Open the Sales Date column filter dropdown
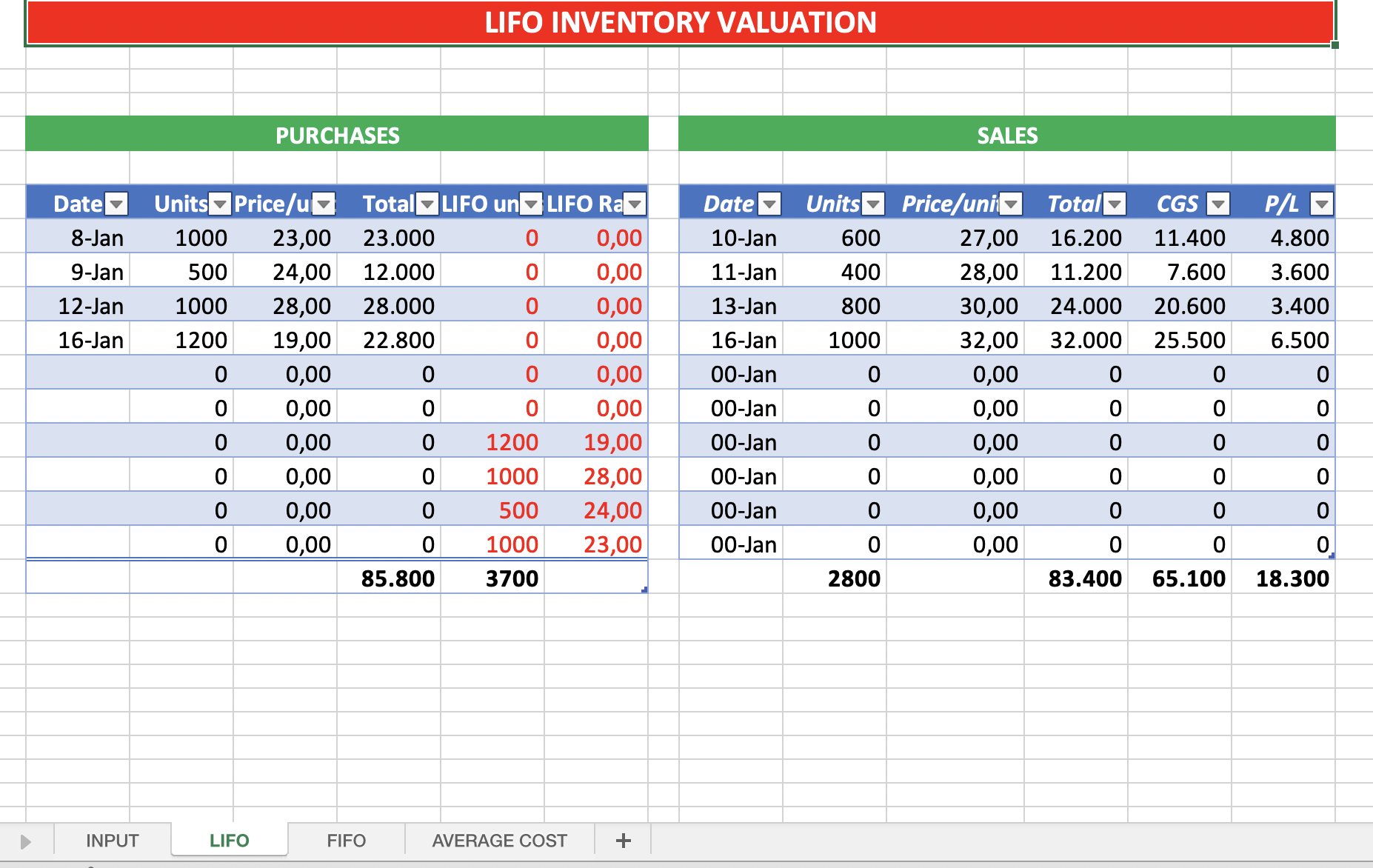 click(x=770, y=204)
